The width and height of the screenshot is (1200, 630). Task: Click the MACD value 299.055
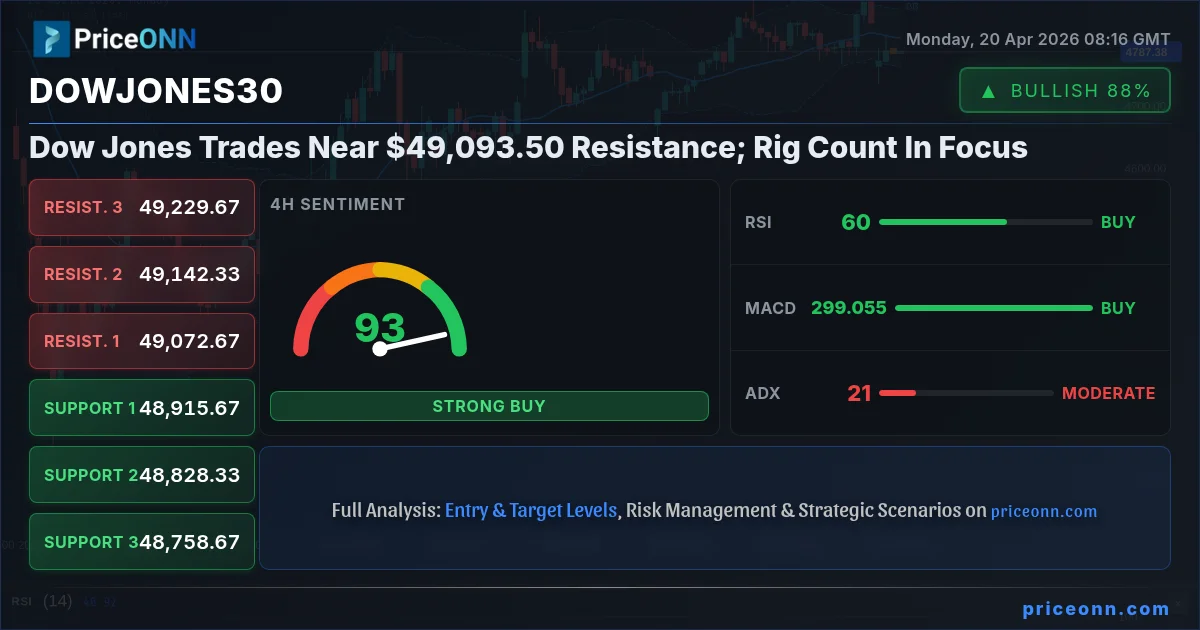pyautogui.click(x=849, y=308)
